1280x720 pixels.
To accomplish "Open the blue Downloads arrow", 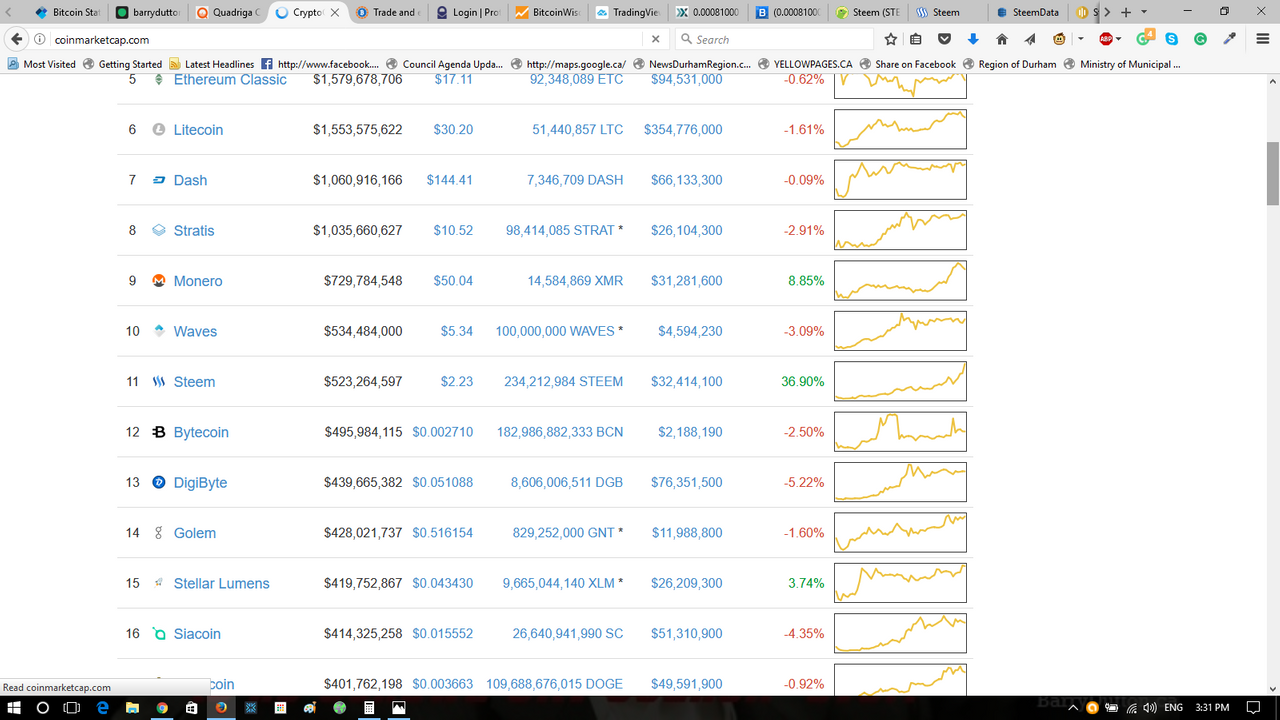I will tap(973, 39).
